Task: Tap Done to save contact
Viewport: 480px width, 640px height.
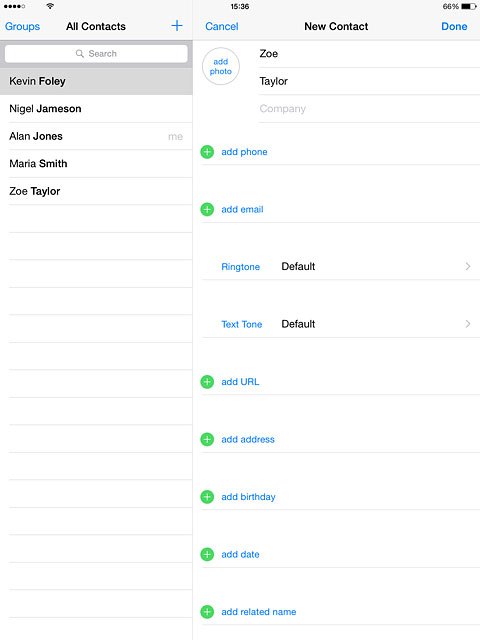Action: (x=454, y=27)
